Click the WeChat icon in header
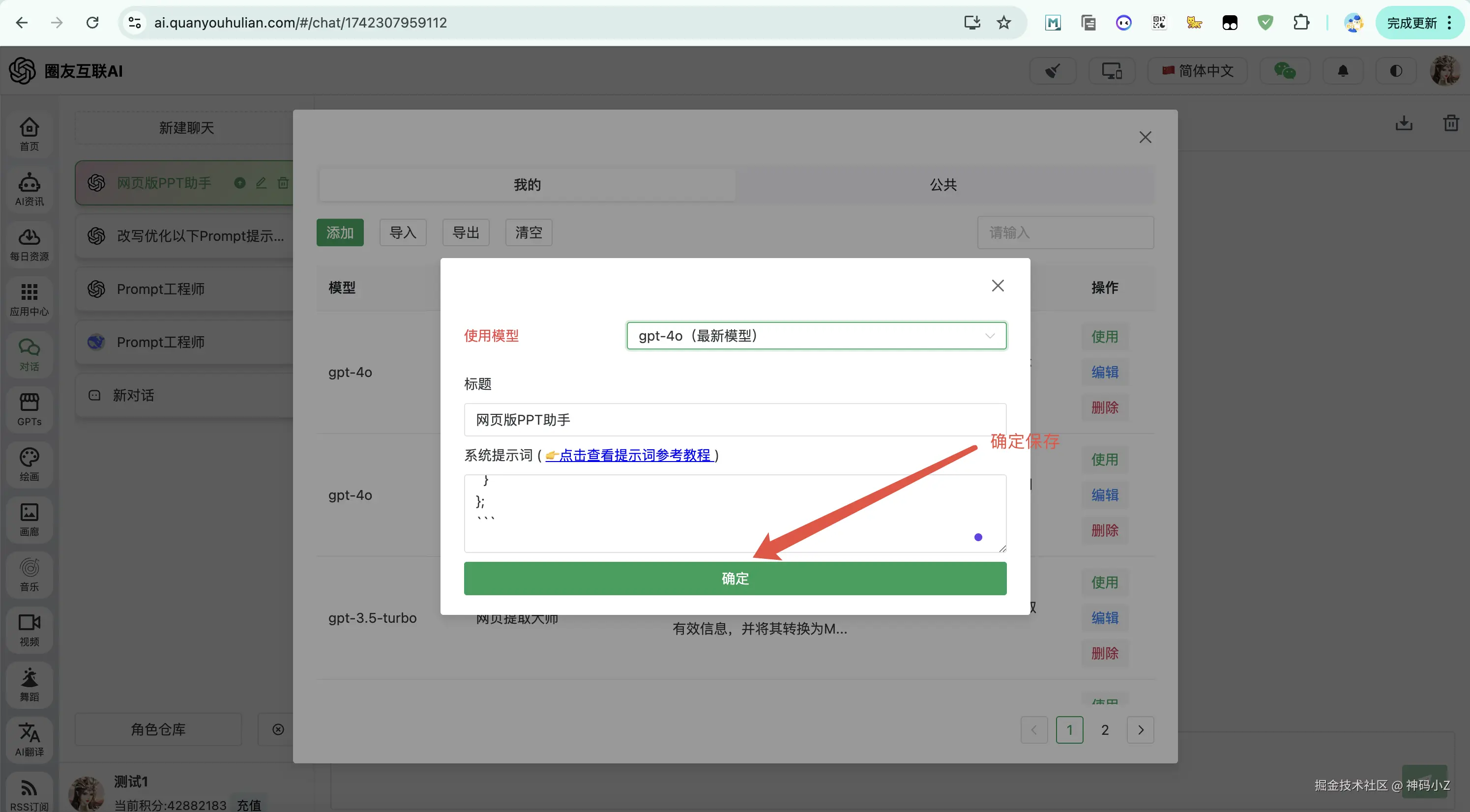The height and width of the screenshot is (812, 1470). tap(1284, 71)
